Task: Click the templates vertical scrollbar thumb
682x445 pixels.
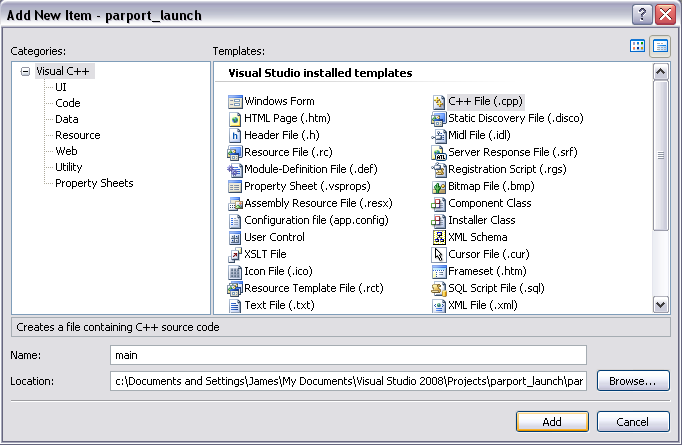Action: click(x=661, y=155)
